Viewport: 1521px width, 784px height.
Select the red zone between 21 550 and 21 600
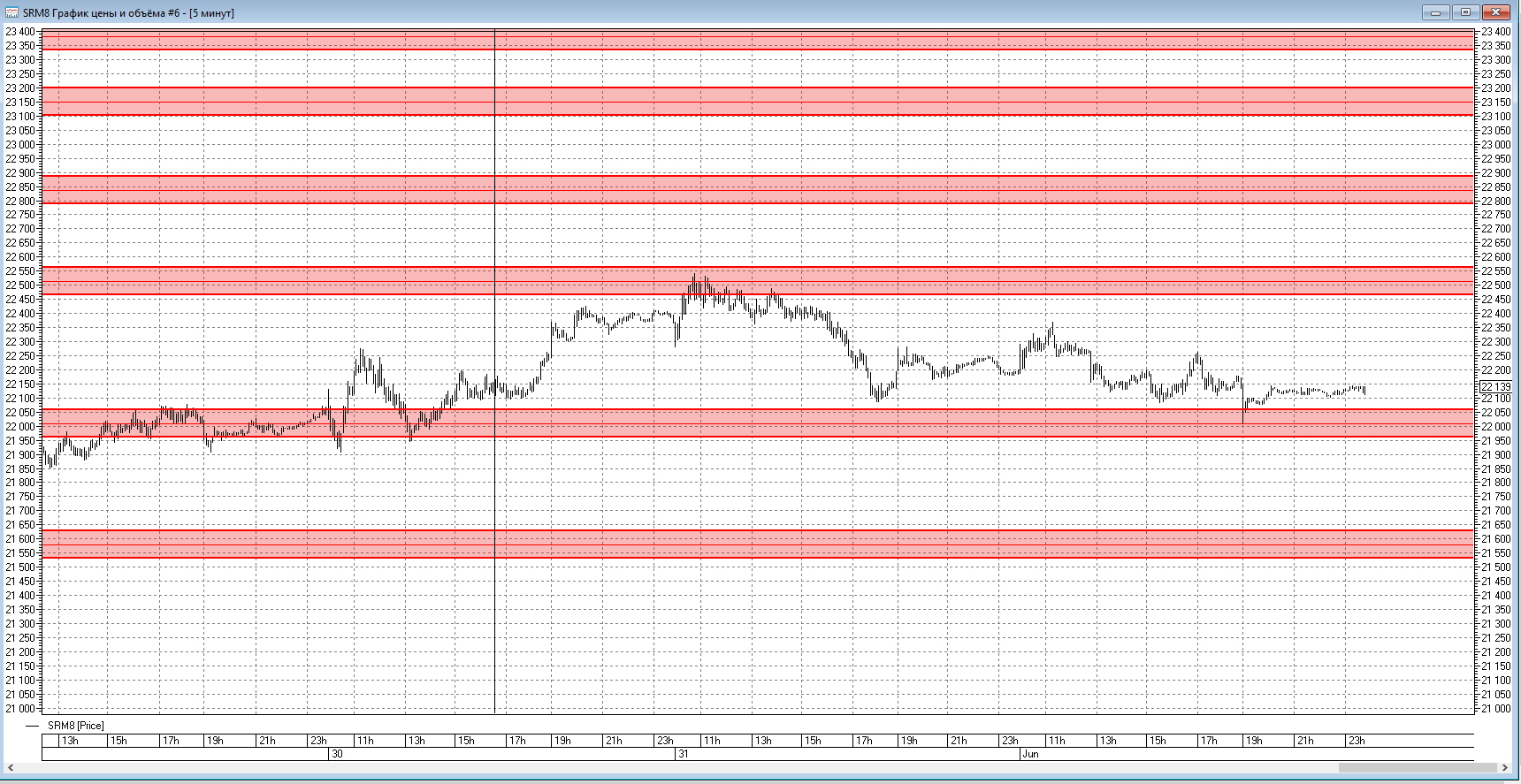(758, 544)
